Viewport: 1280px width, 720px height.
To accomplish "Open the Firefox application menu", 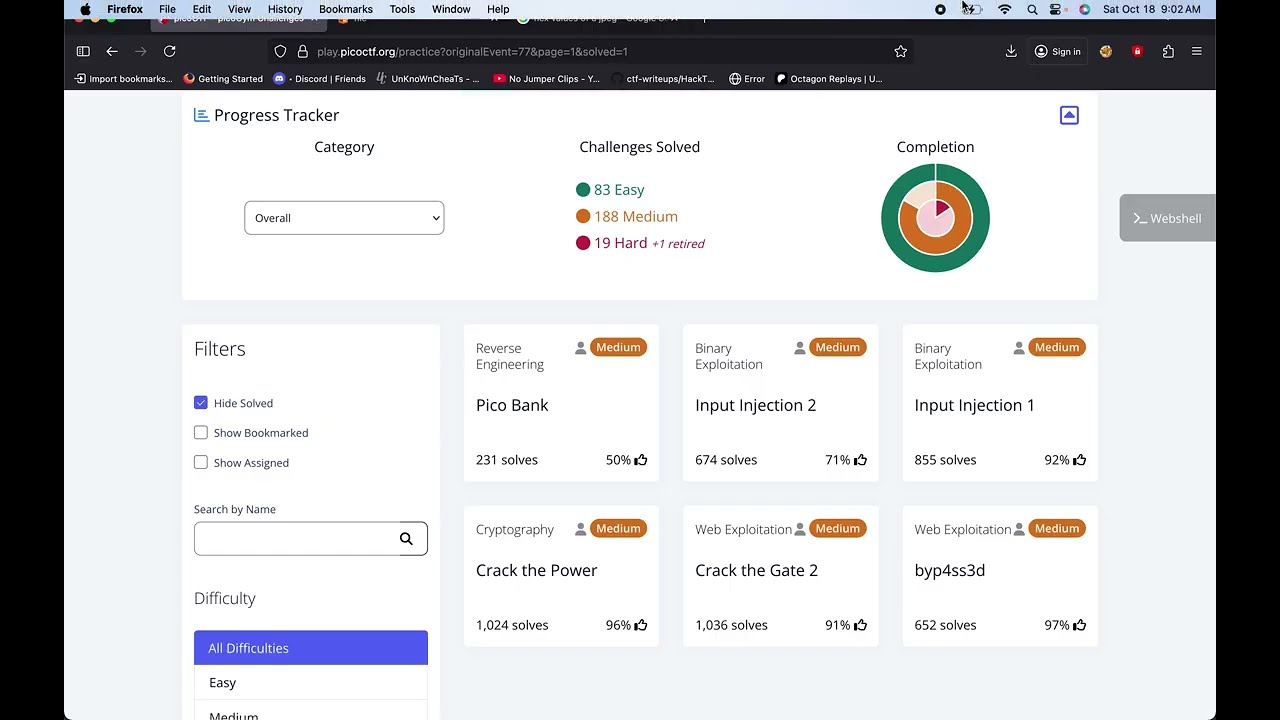I will (x=125, y=9).
